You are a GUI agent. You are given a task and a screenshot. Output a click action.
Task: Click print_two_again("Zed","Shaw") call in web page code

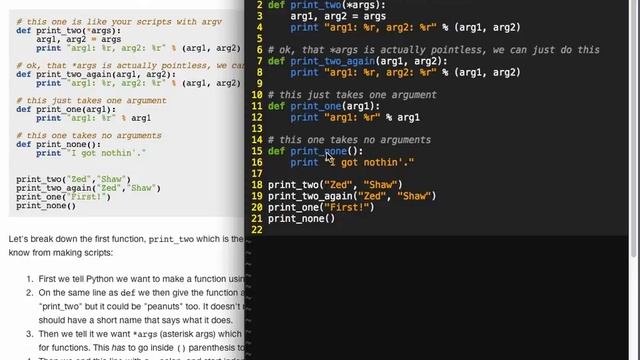pyautogui.click(x=89, y=188)
